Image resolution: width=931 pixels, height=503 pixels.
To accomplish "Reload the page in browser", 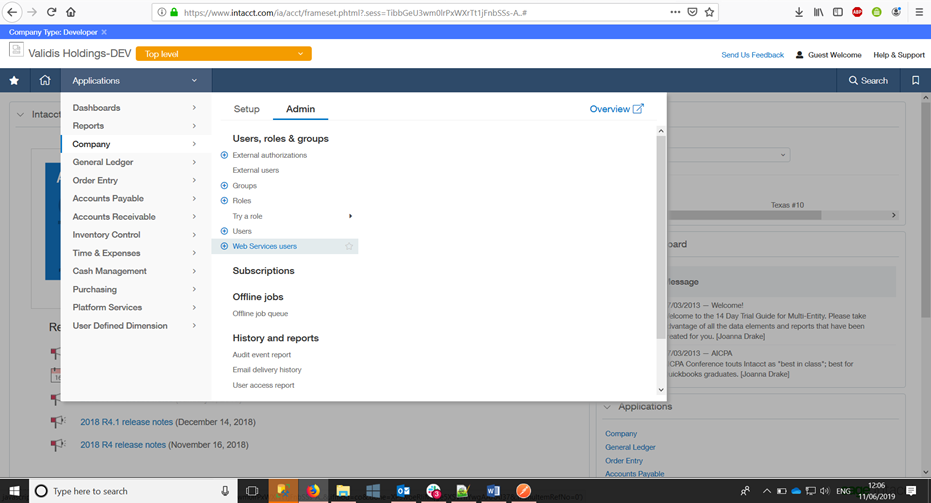I will click(52, 12).
